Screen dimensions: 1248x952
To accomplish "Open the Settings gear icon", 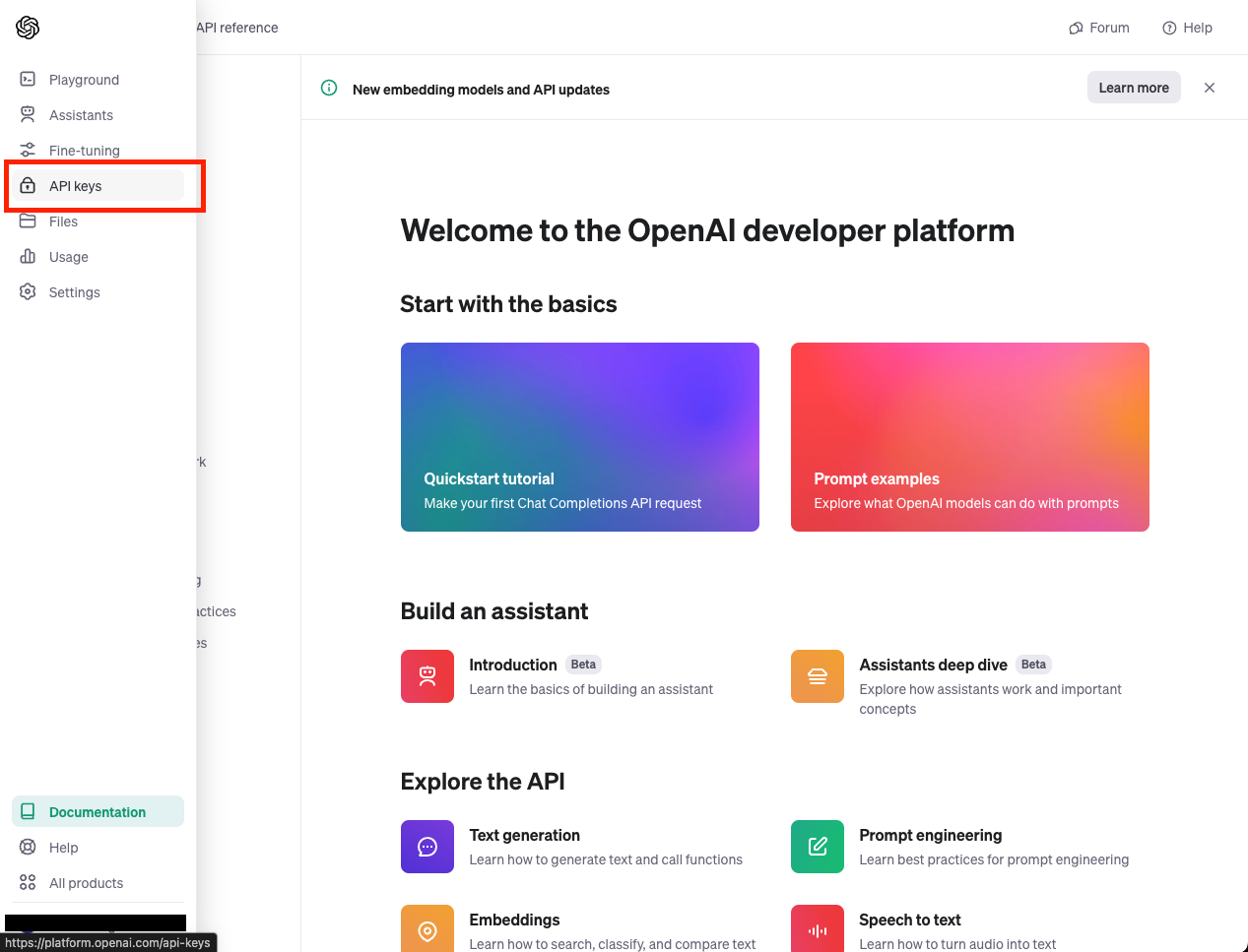I will click(28, 292).
